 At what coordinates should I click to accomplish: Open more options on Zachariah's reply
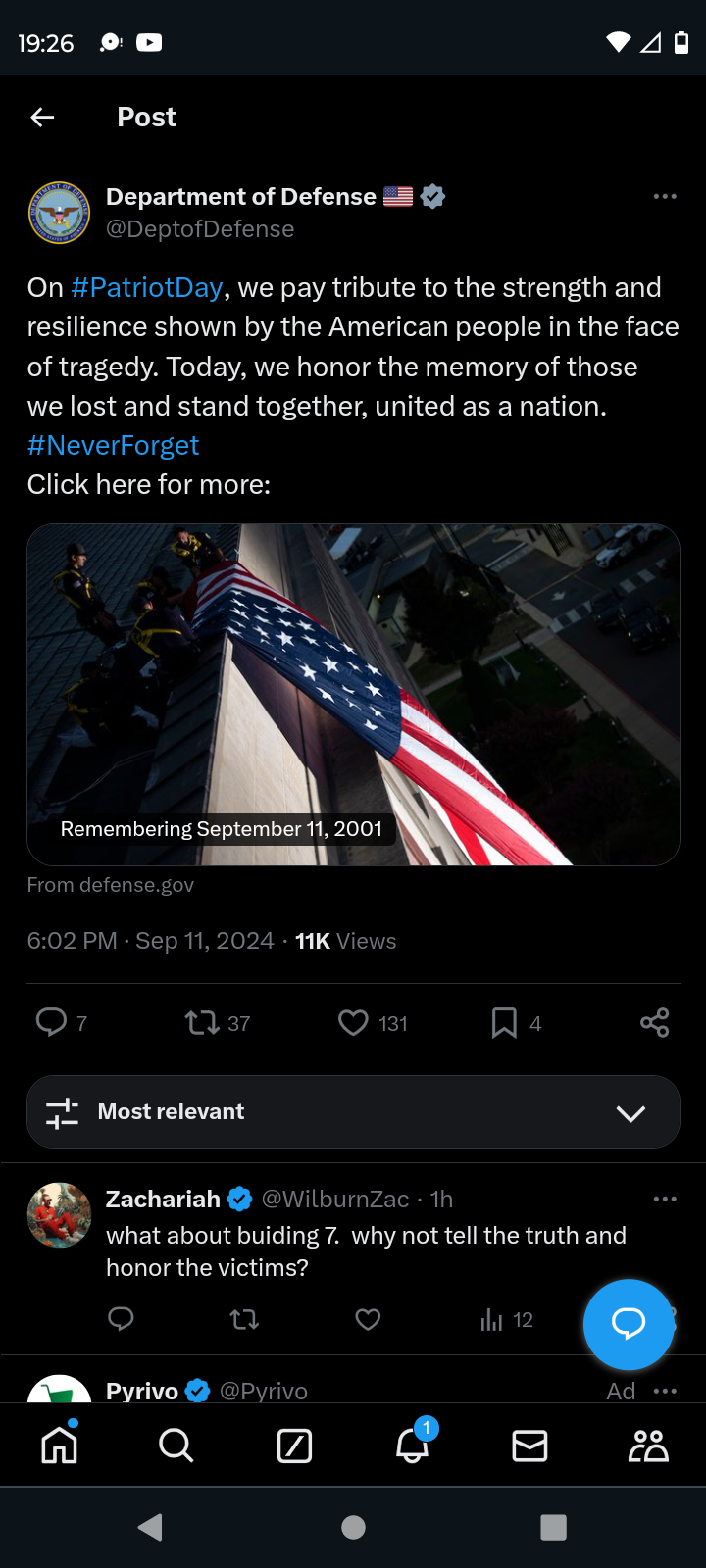[x=665, y=1199]
